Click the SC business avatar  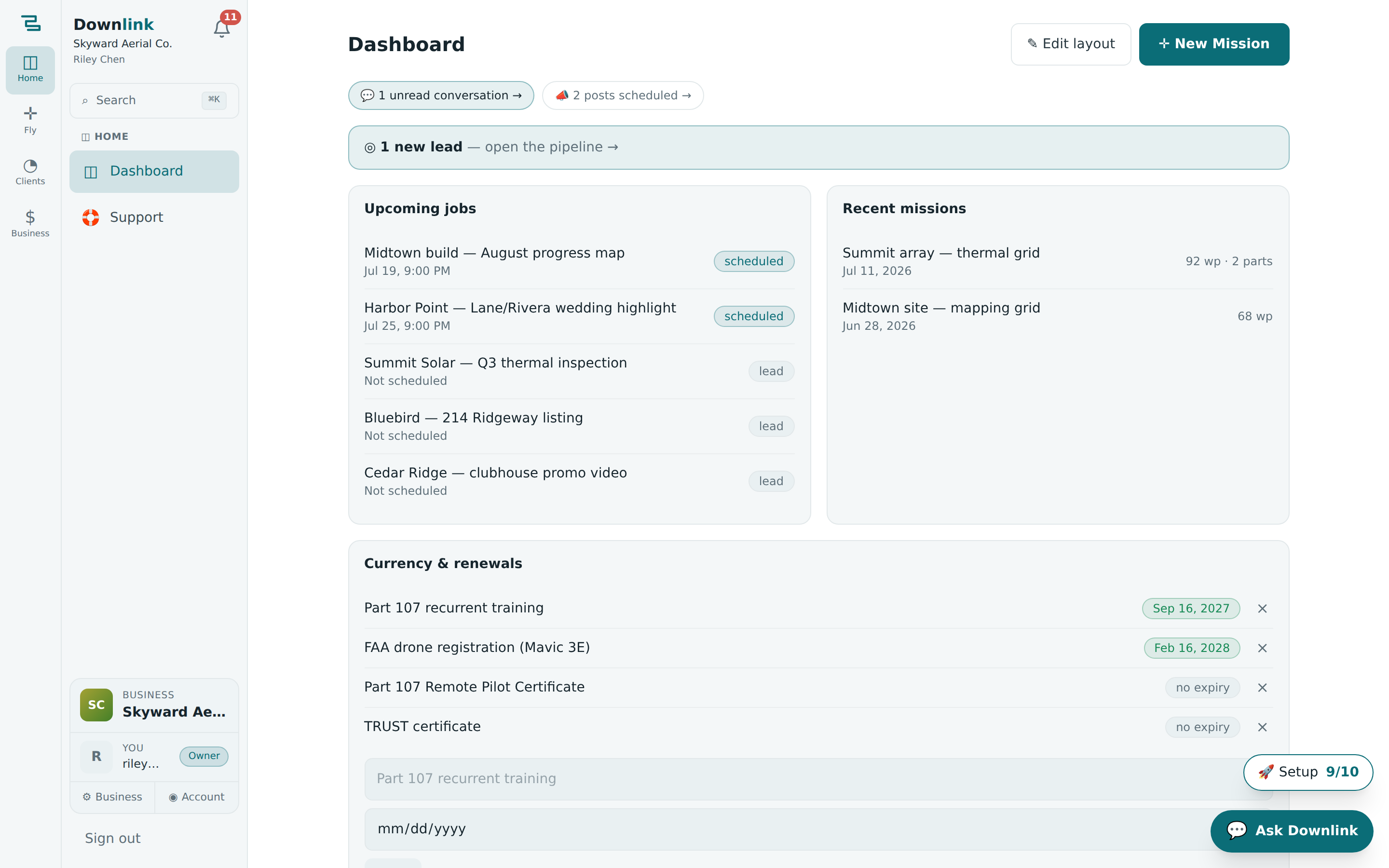[96, 705]
